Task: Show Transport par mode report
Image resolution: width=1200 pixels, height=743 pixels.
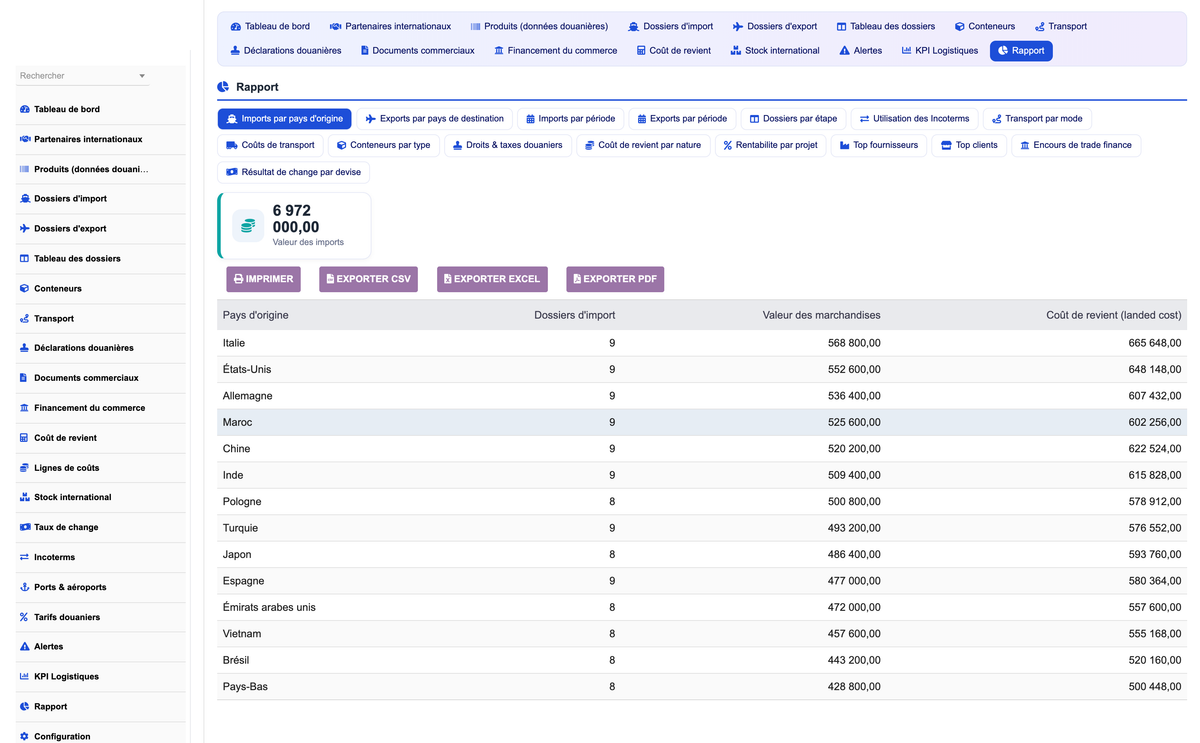Action: (x=1037, y=119)
